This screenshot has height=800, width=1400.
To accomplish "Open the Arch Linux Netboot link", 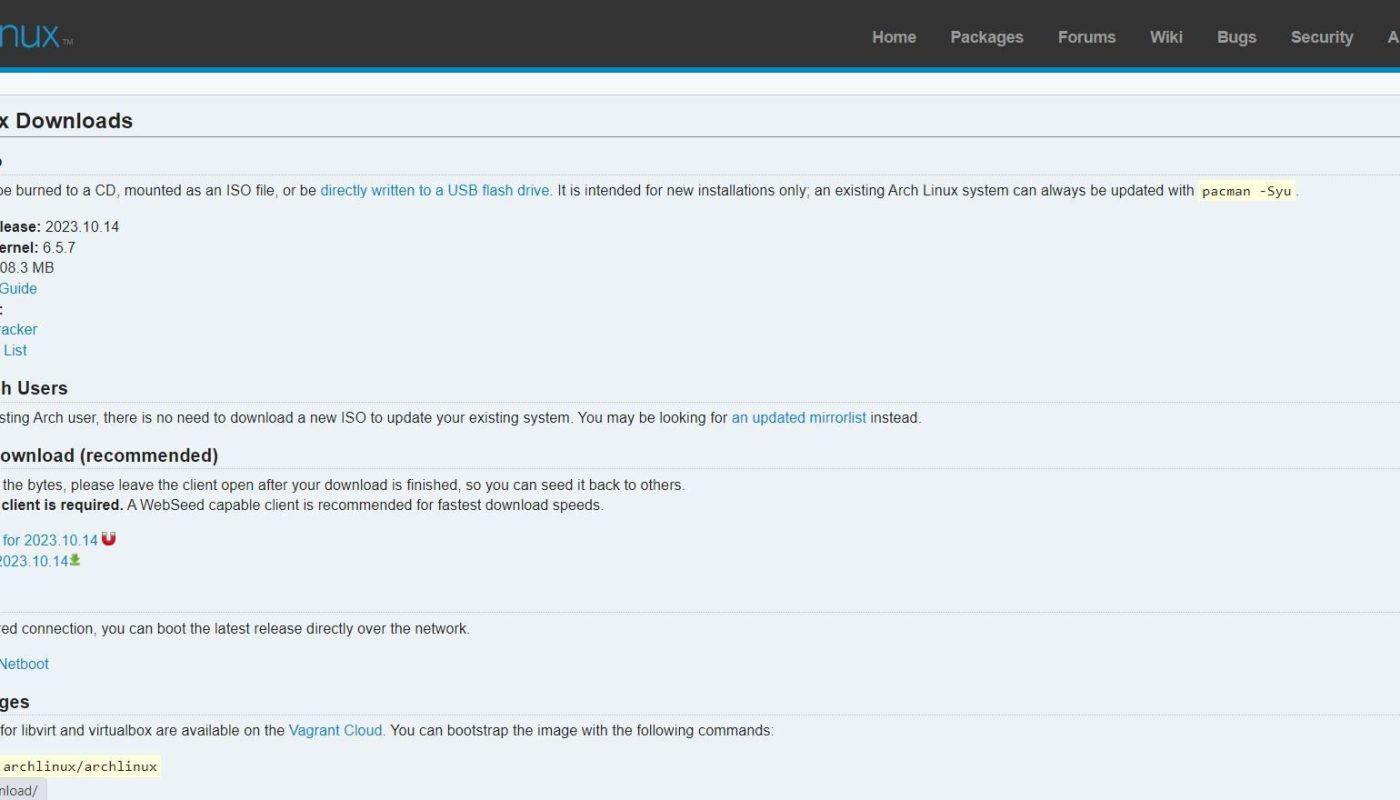I will click(x=24, y=664).
